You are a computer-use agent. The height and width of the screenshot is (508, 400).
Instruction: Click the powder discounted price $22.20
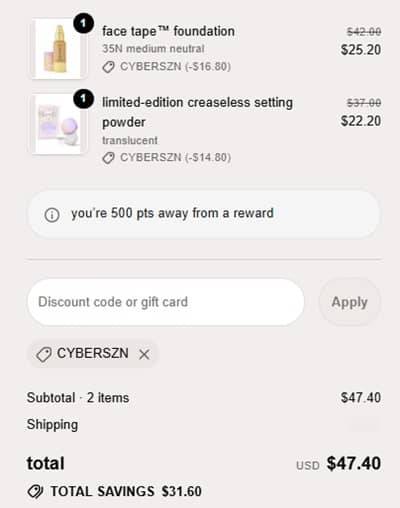pos(361,121)
